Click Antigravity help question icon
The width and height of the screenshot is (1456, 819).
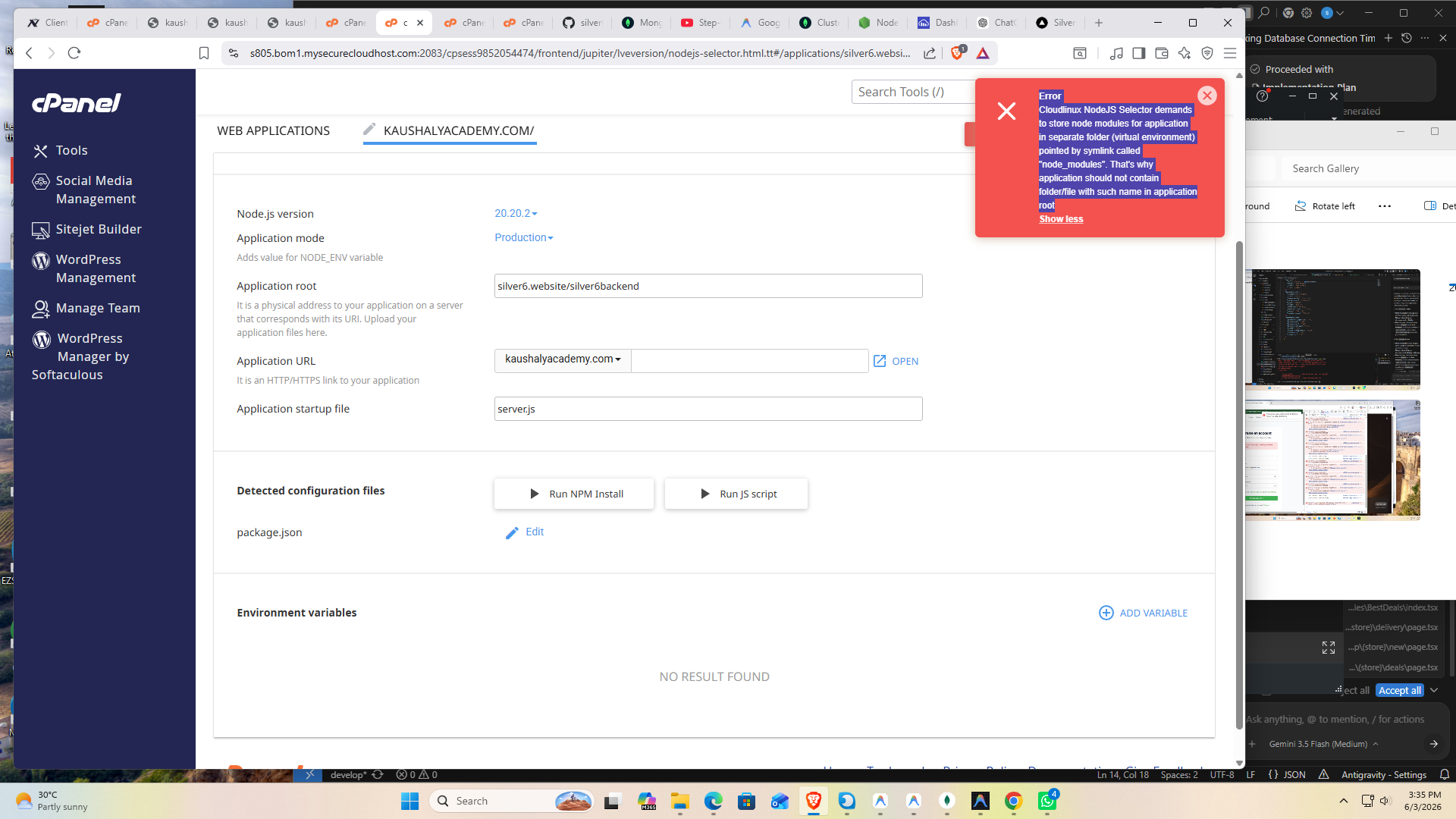[x=1262, y=96]
